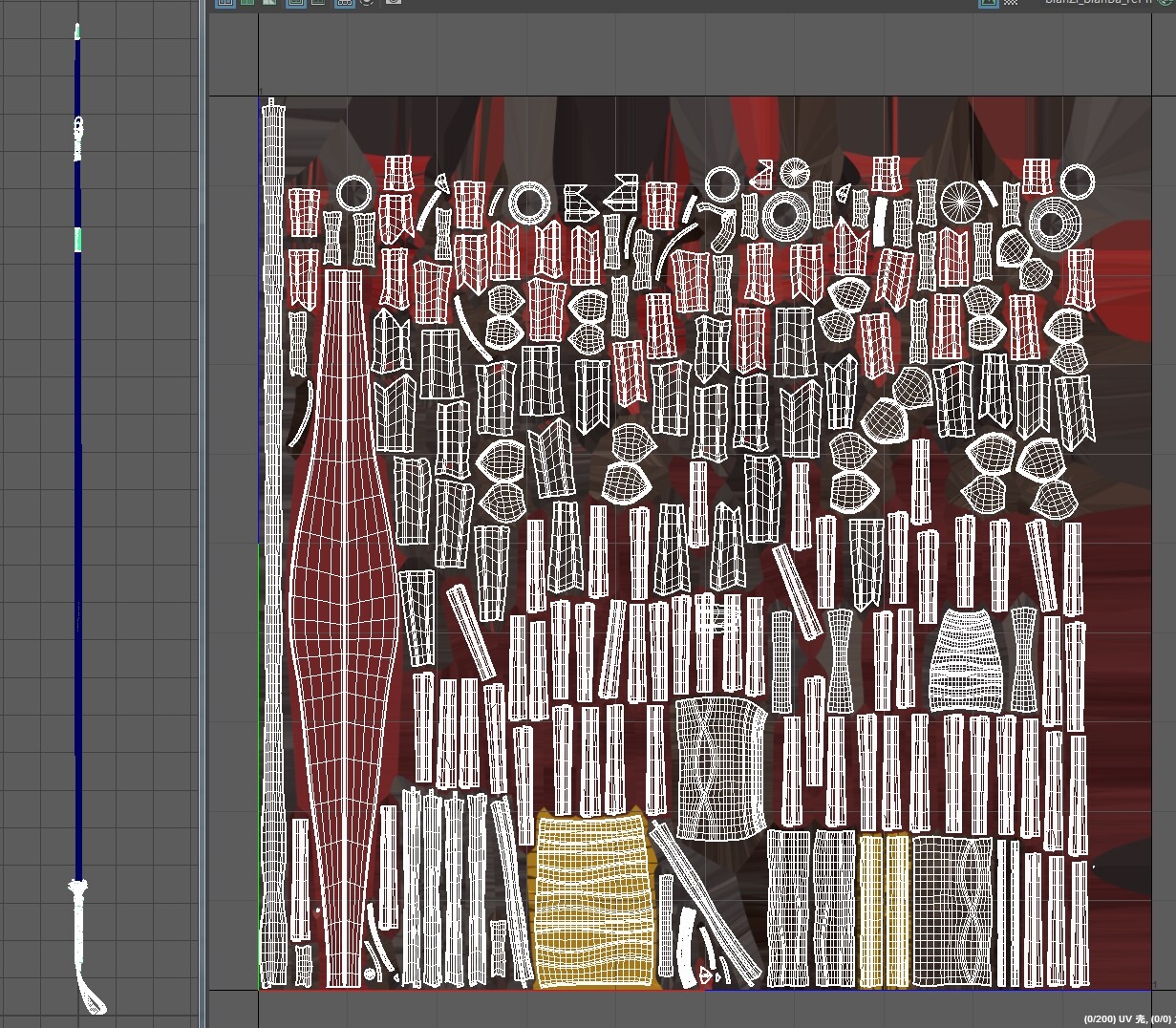Click the highlighted dotted-rectangle toolbar icon
This screenshot has width=1176, height=1028.
(344, 2)
